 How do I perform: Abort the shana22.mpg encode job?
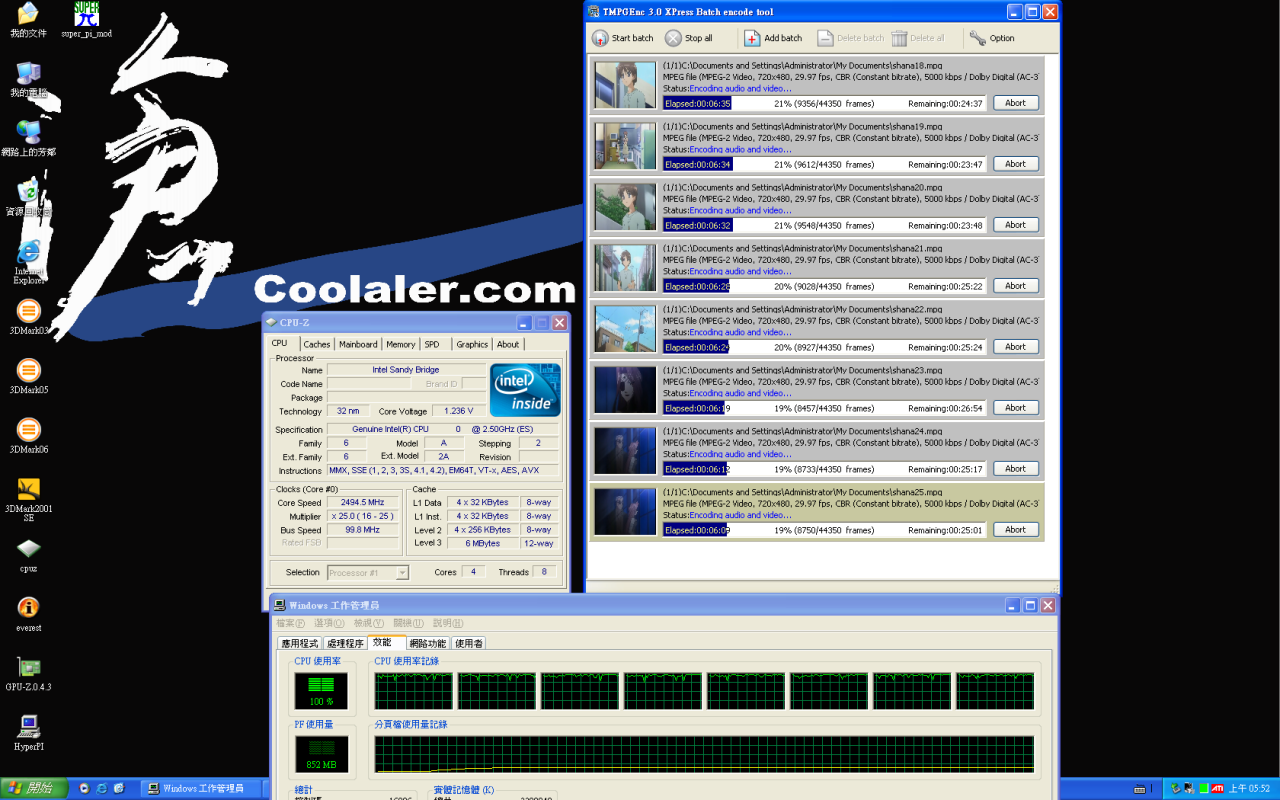1015,347
